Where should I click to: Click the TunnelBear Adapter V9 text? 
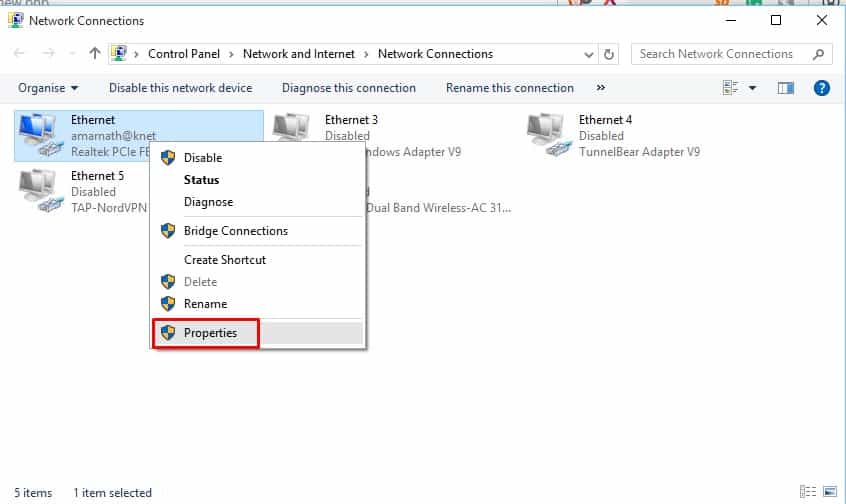click(x=639, y=152)
